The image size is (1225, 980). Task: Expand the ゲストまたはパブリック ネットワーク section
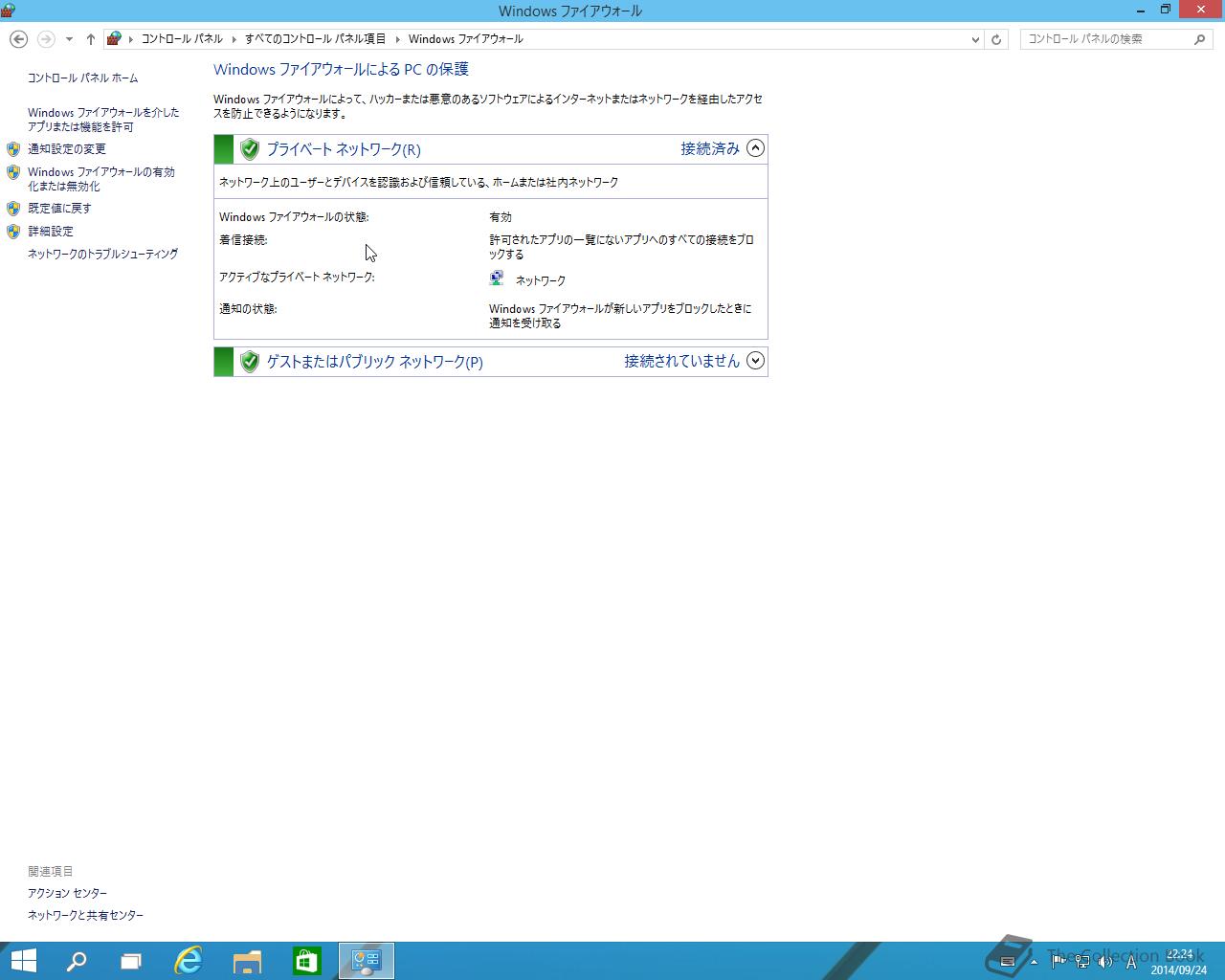point(755,361)
